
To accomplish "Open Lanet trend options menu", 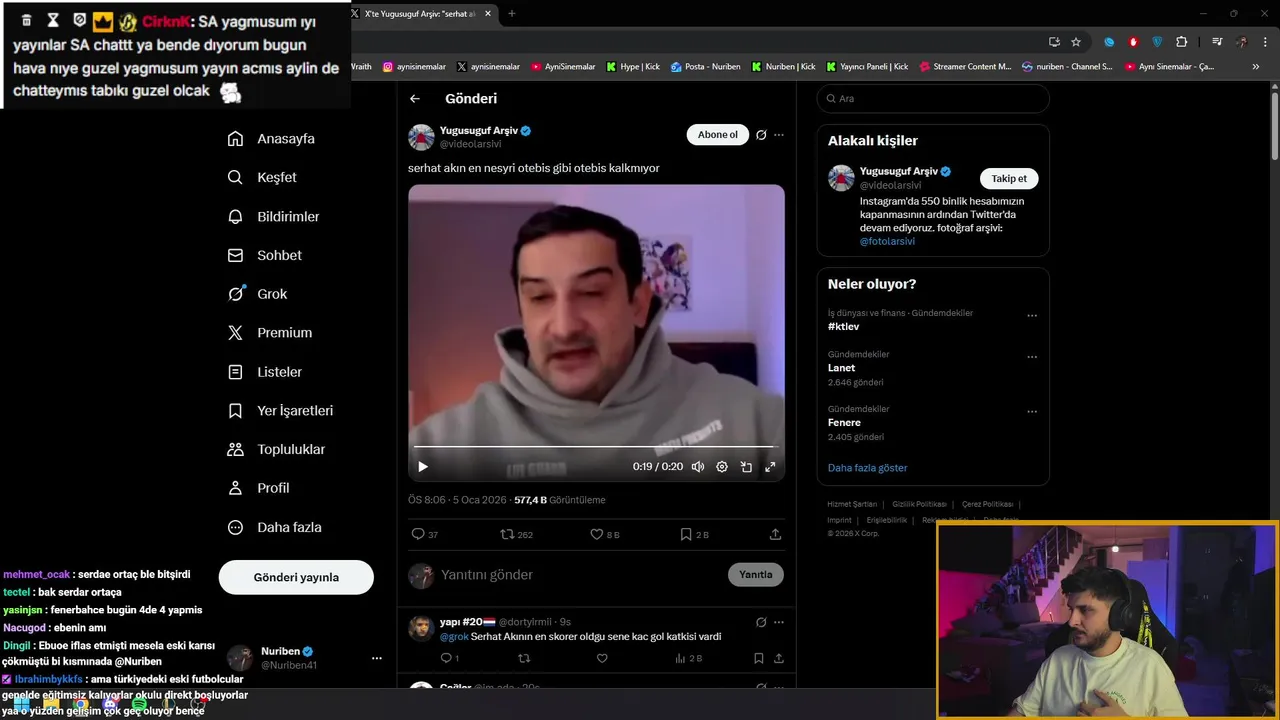I will [x=1032, y=356].
